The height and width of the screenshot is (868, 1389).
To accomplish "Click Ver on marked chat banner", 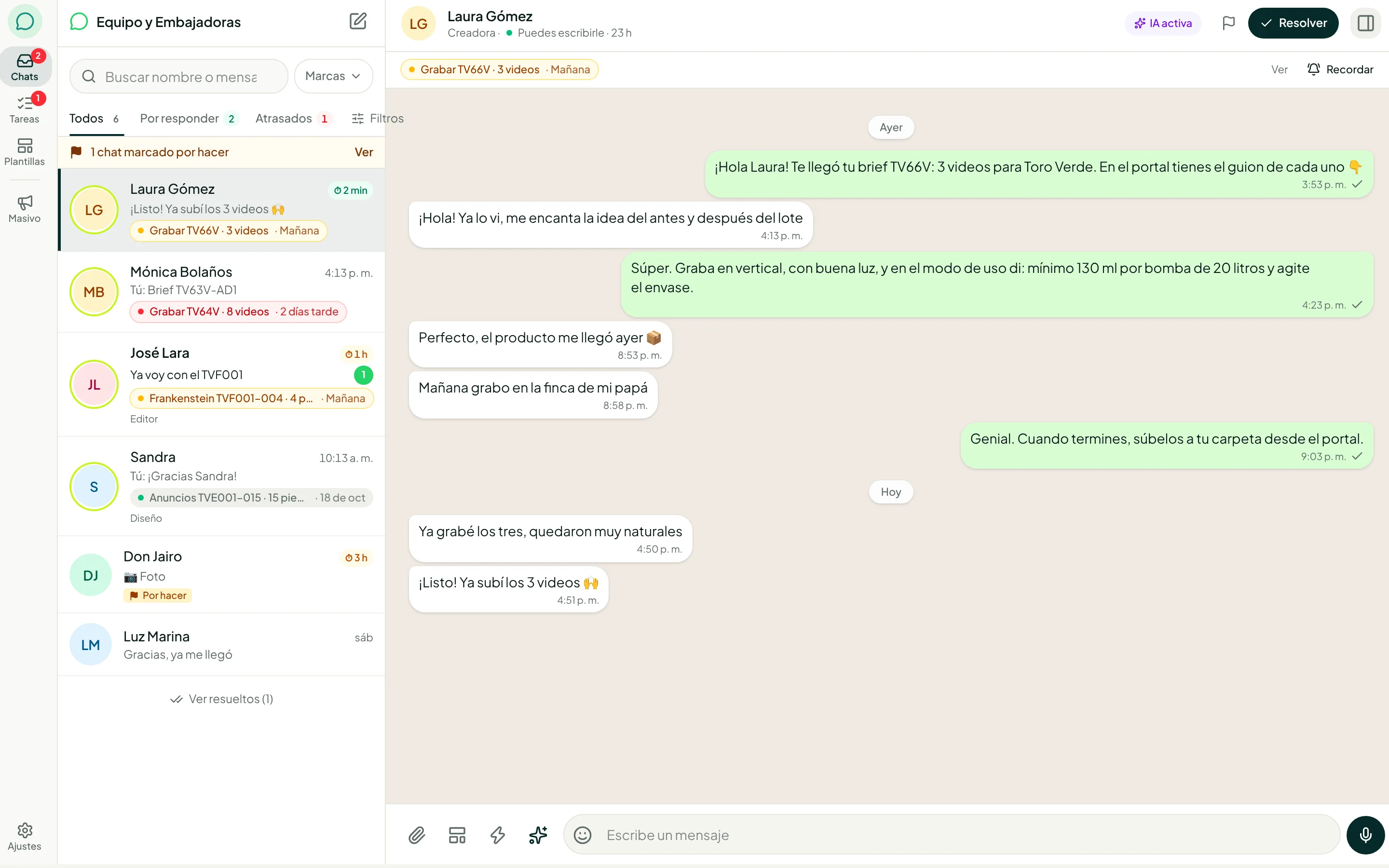I will [364, 151].
